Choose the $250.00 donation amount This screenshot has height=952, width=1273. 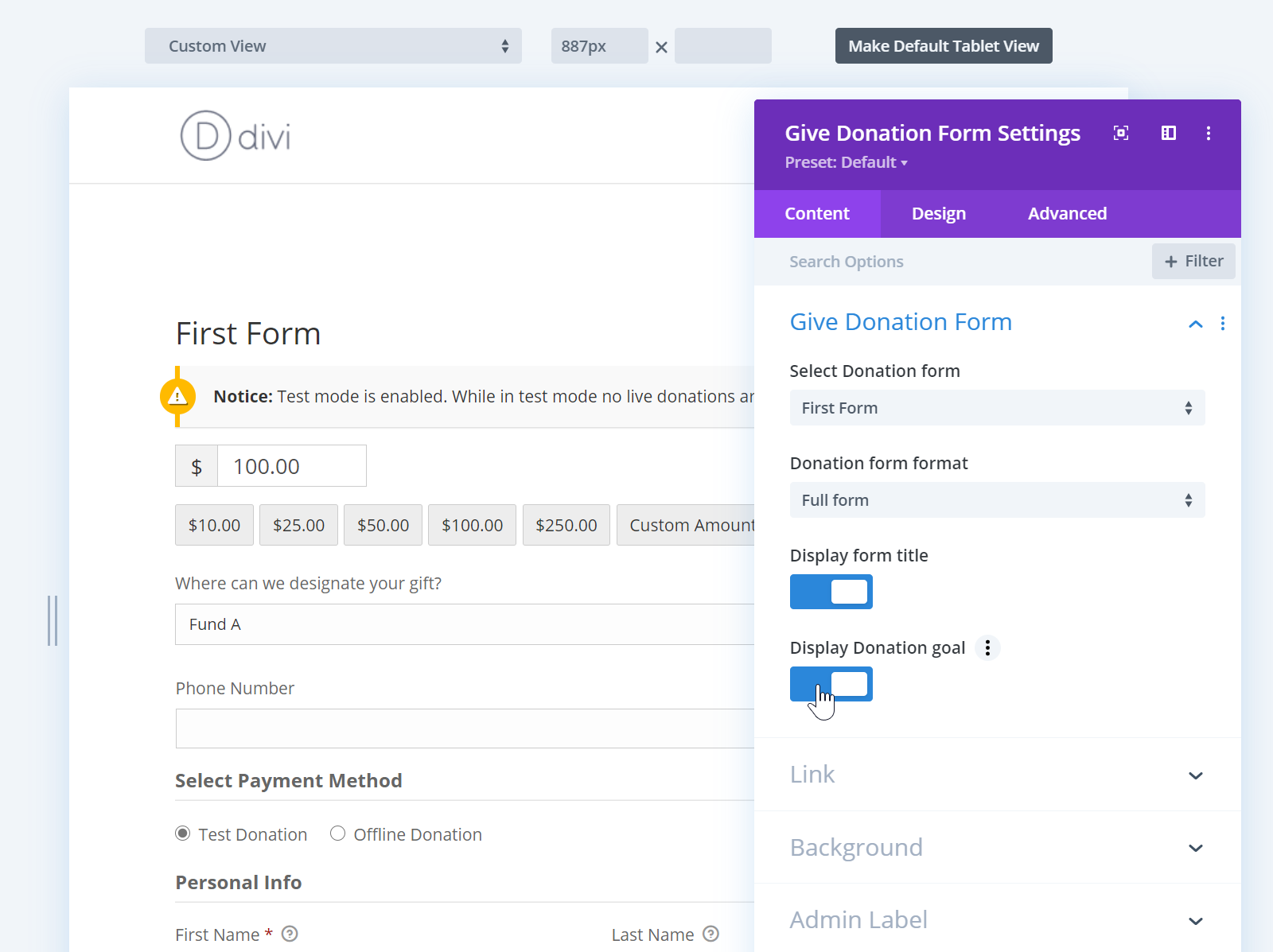tap(566, 525)
